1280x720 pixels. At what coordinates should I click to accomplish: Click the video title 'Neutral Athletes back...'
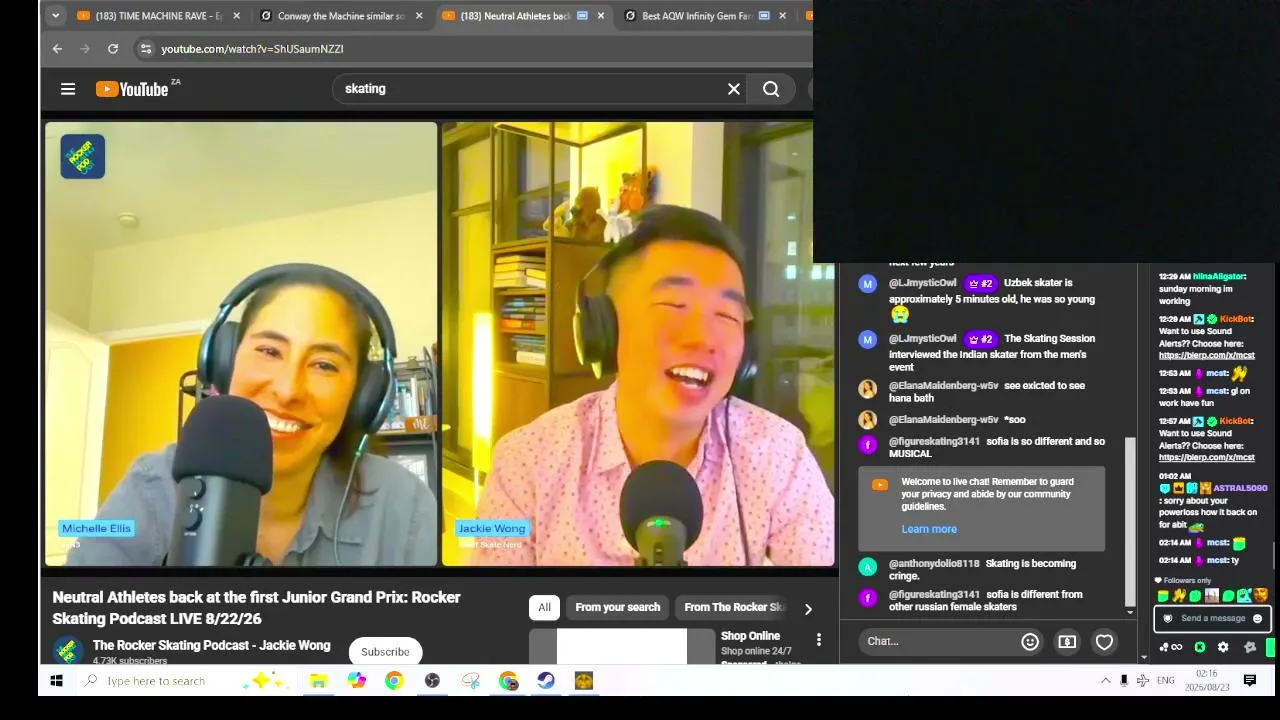pyautogui.click(x=256, y=608)
